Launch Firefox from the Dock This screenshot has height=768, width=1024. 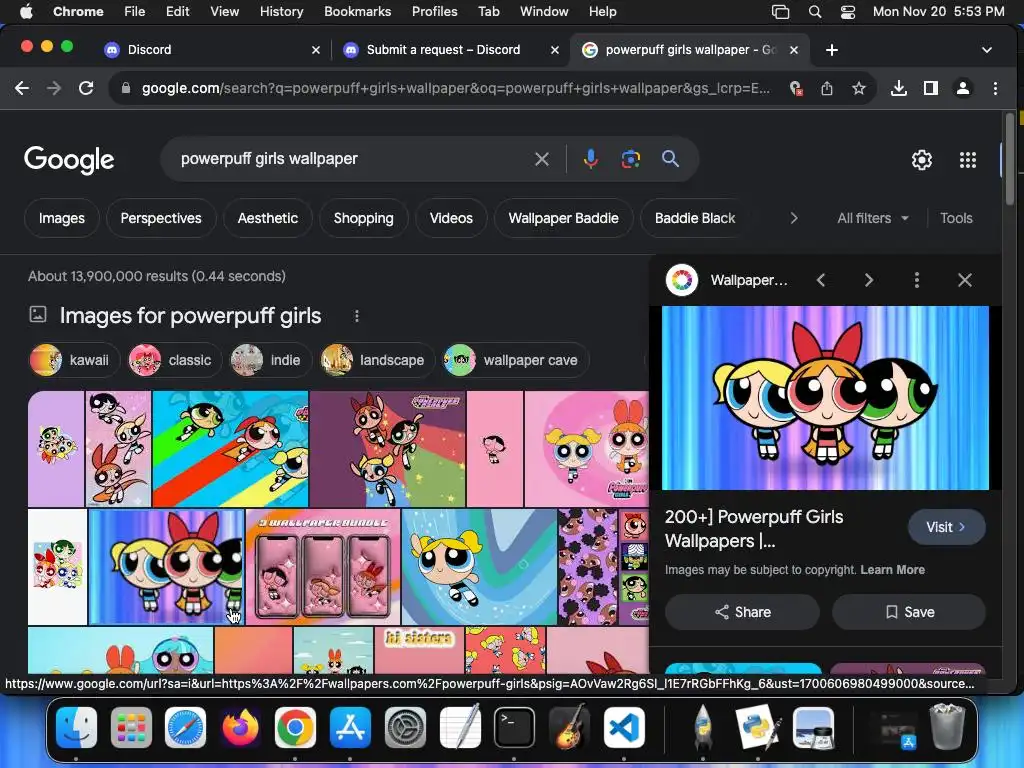pos(240,728)
